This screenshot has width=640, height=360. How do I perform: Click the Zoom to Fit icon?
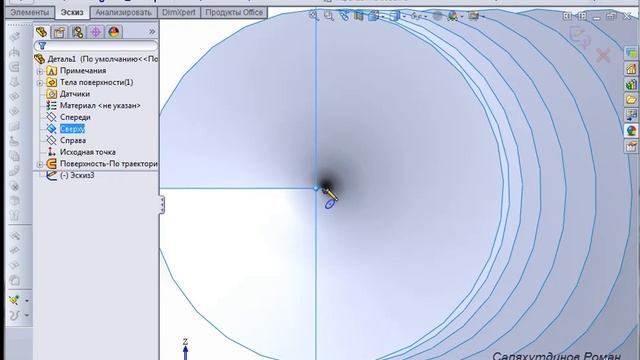point(313,16)
